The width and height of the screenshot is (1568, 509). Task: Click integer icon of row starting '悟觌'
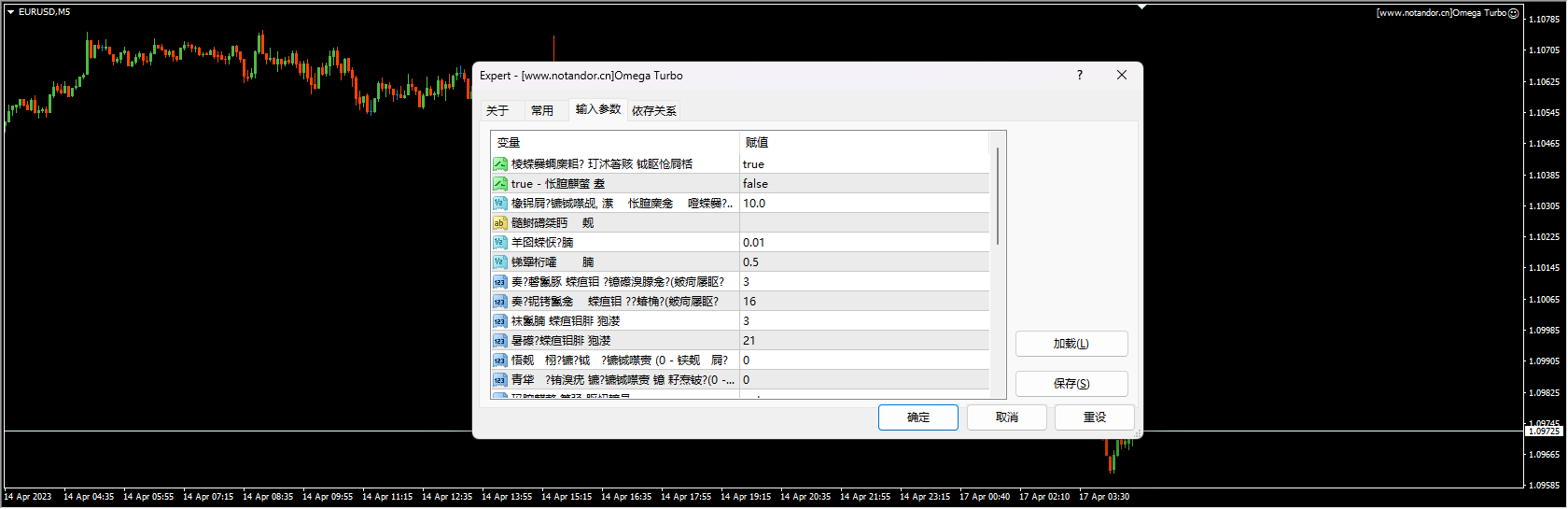coord(500,361)
